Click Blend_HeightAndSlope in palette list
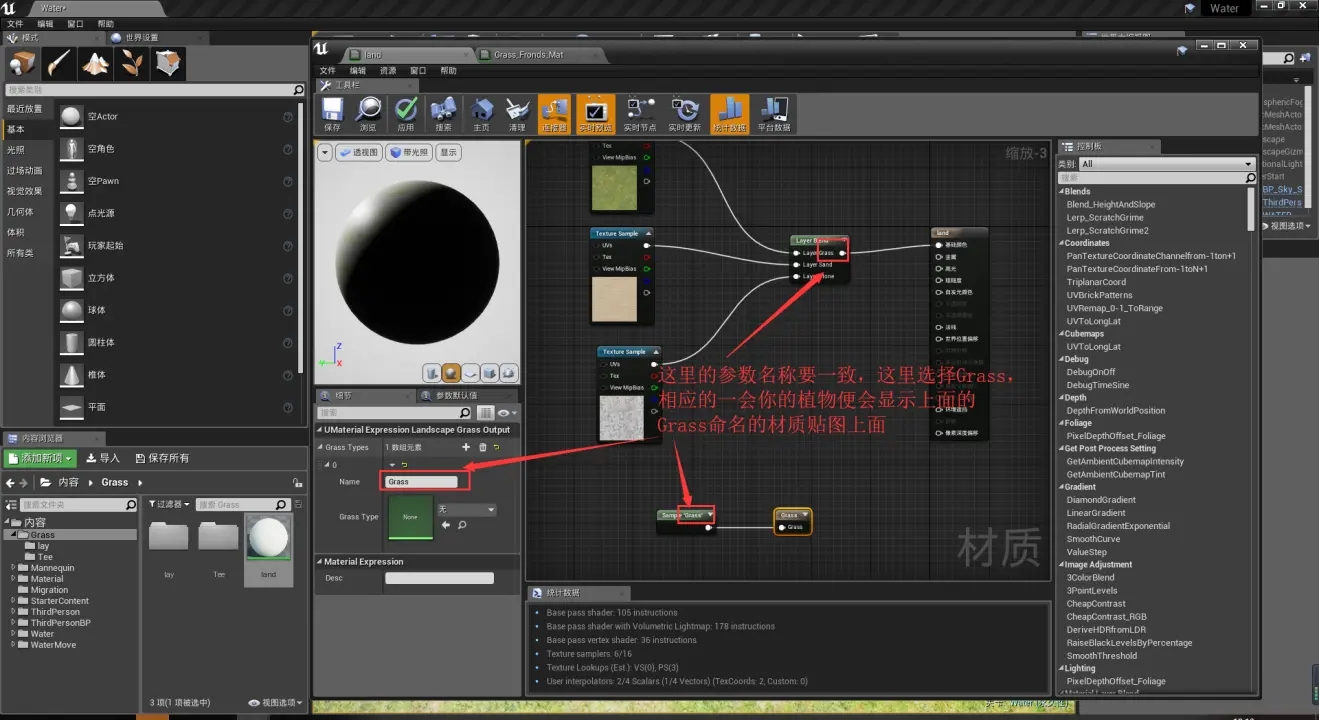Screen dimensions: 1319x720 pyautogui.click(x=1111, y=204)
